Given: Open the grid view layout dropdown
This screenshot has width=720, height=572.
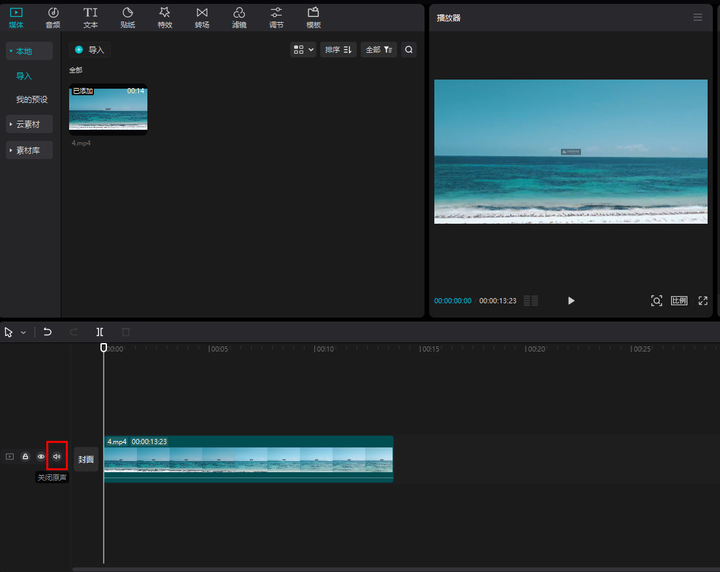Looking at the screenshot, I should coord(303,50).
